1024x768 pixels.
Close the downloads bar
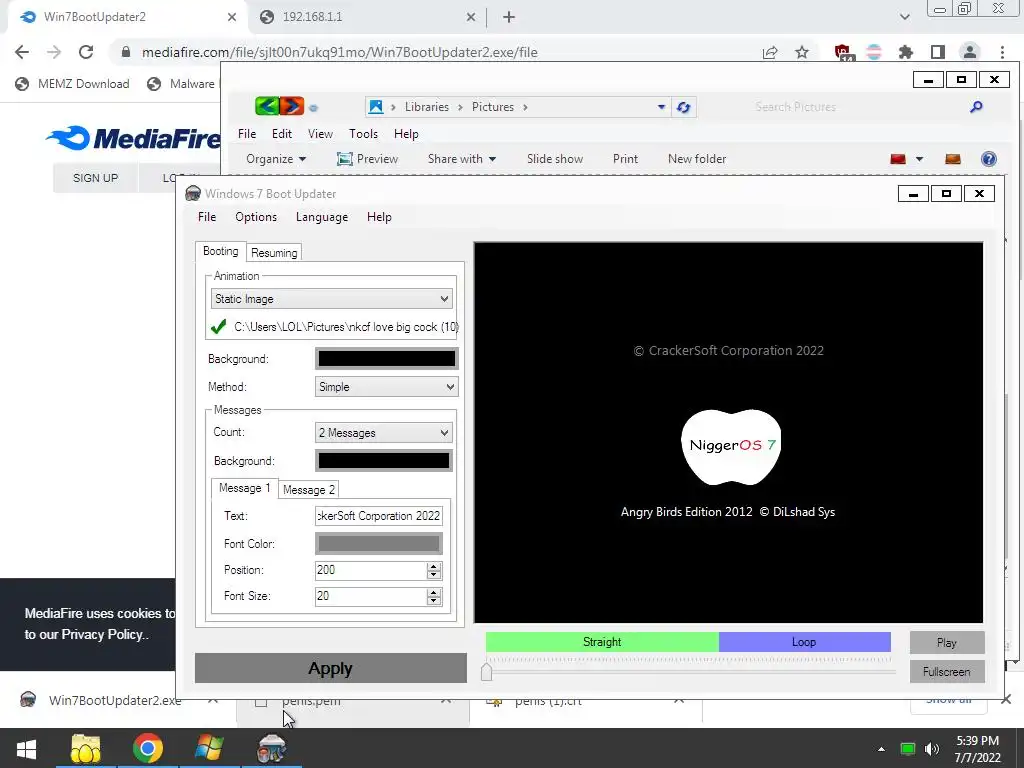[x=1006, y=699]
